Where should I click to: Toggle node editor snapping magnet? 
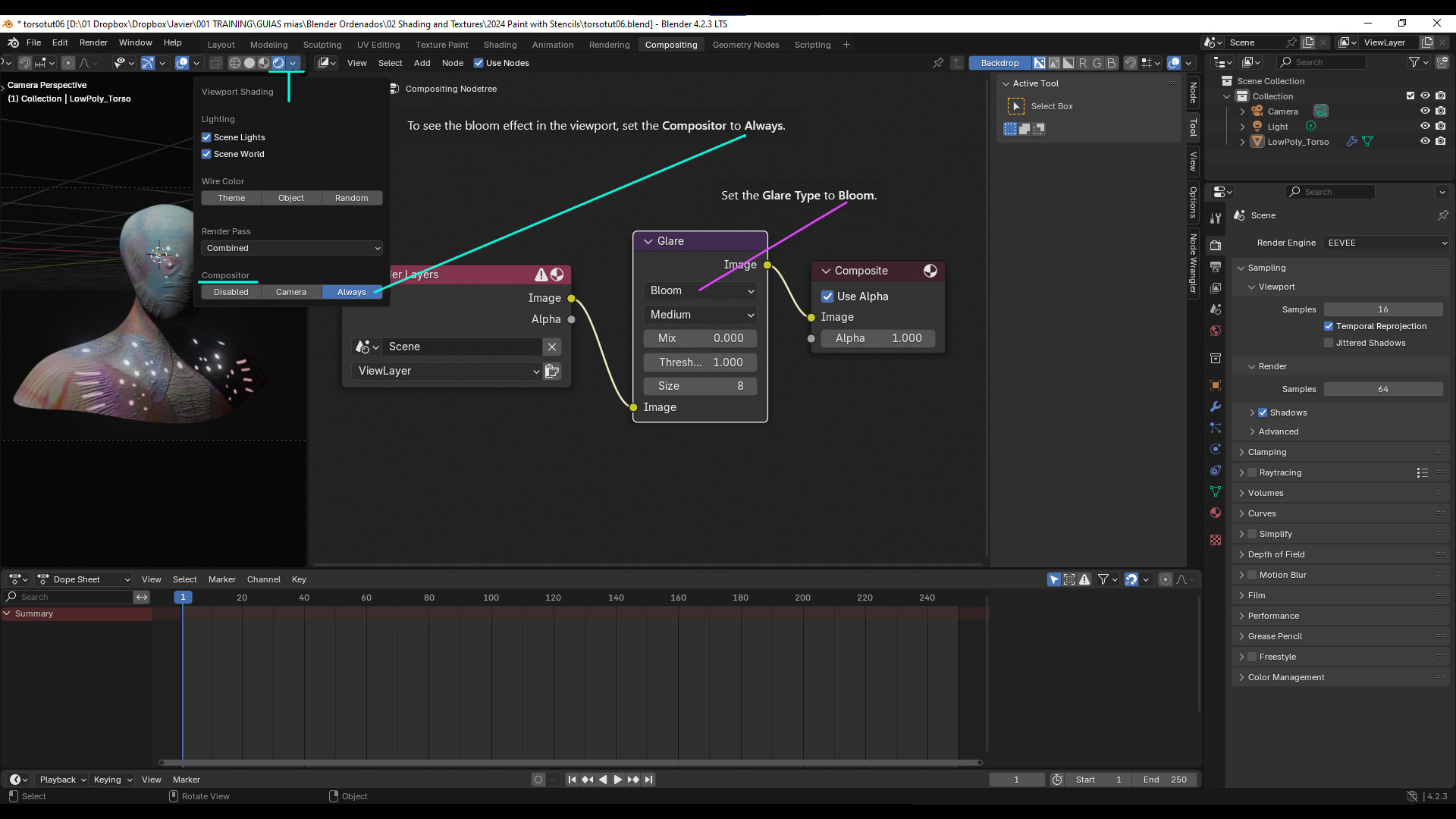point(1130,63)
